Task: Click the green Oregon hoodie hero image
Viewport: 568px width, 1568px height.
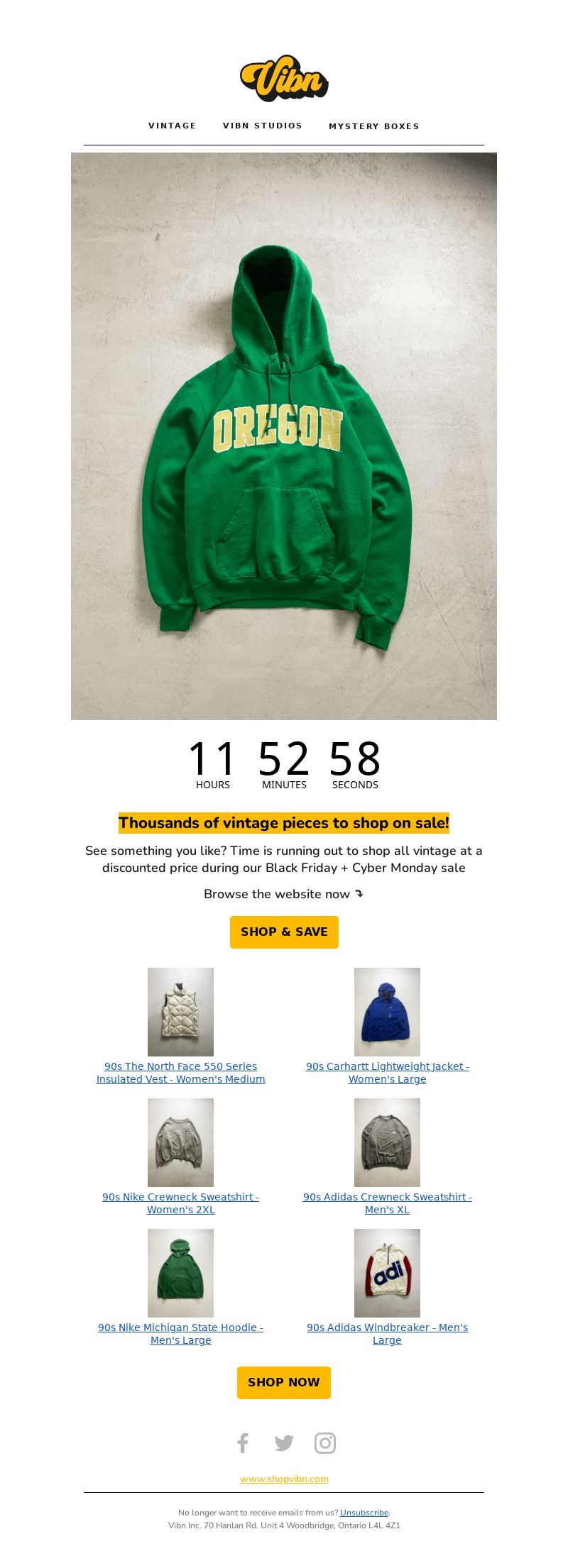Action: pos(284,436)
